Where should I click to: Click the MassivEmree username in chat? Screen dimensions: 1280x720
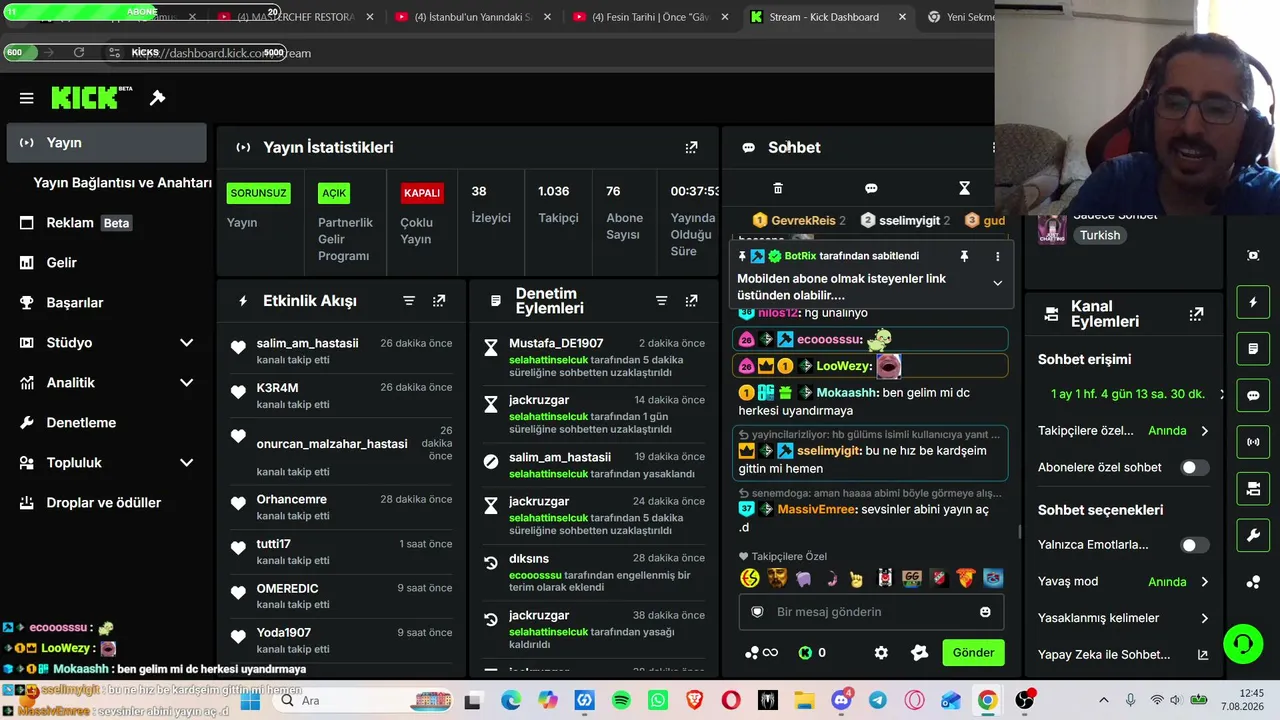click(816, 509)
